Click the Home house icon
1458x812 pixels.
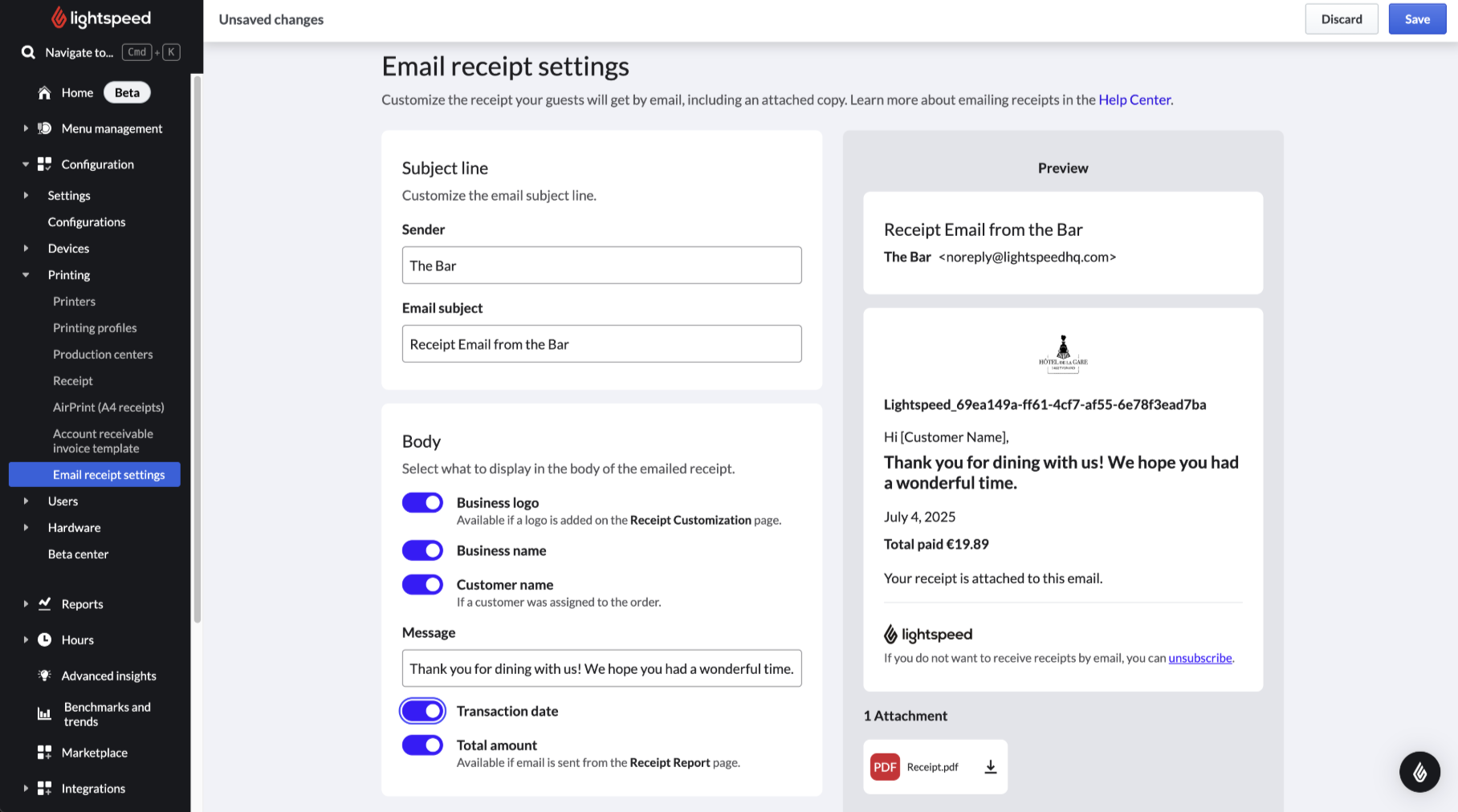pyautogui.click(x=44, y=93)
